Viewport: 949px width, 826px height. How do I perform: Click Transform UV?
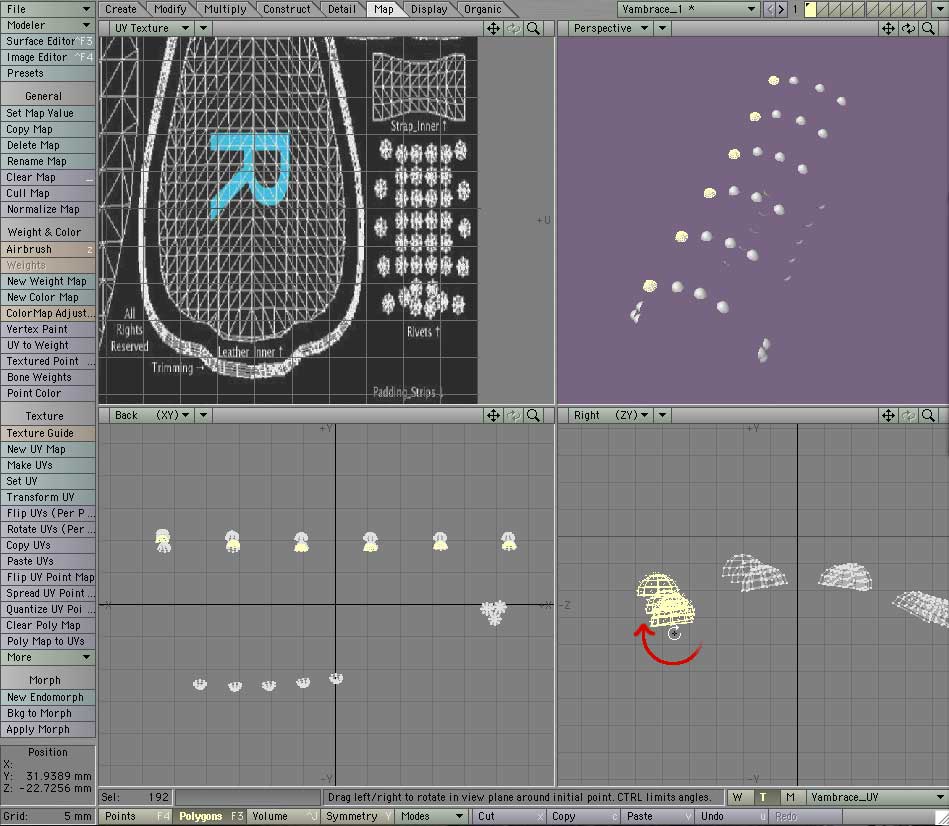(x=48, y=497)
